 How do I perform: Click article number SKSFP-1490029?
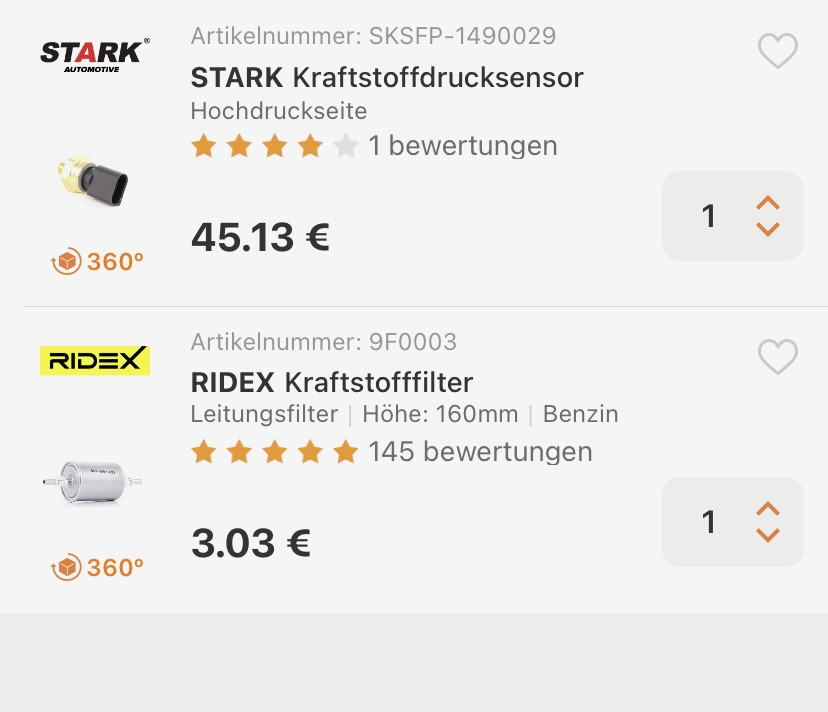point(370,35)
